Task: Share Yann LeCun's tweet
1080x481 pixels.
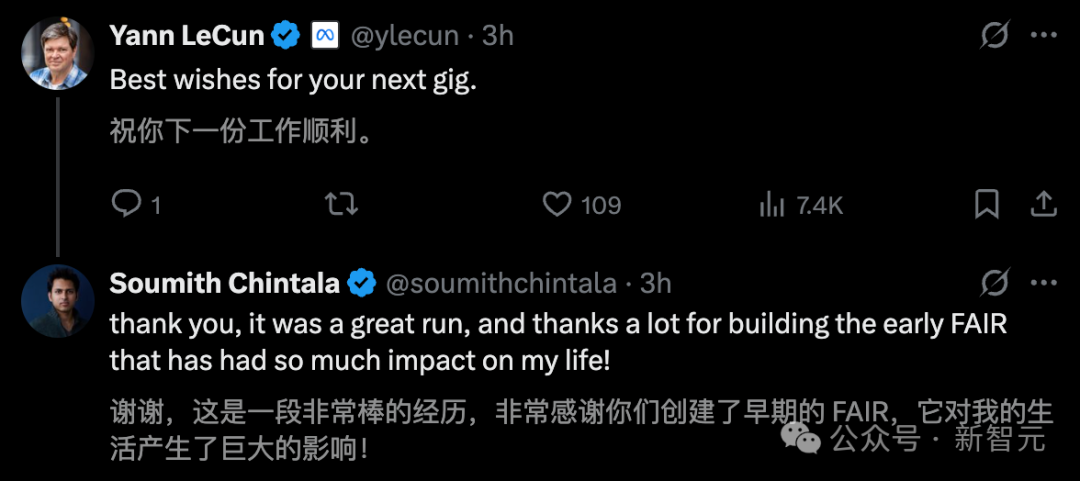Action: [1043, 204]
